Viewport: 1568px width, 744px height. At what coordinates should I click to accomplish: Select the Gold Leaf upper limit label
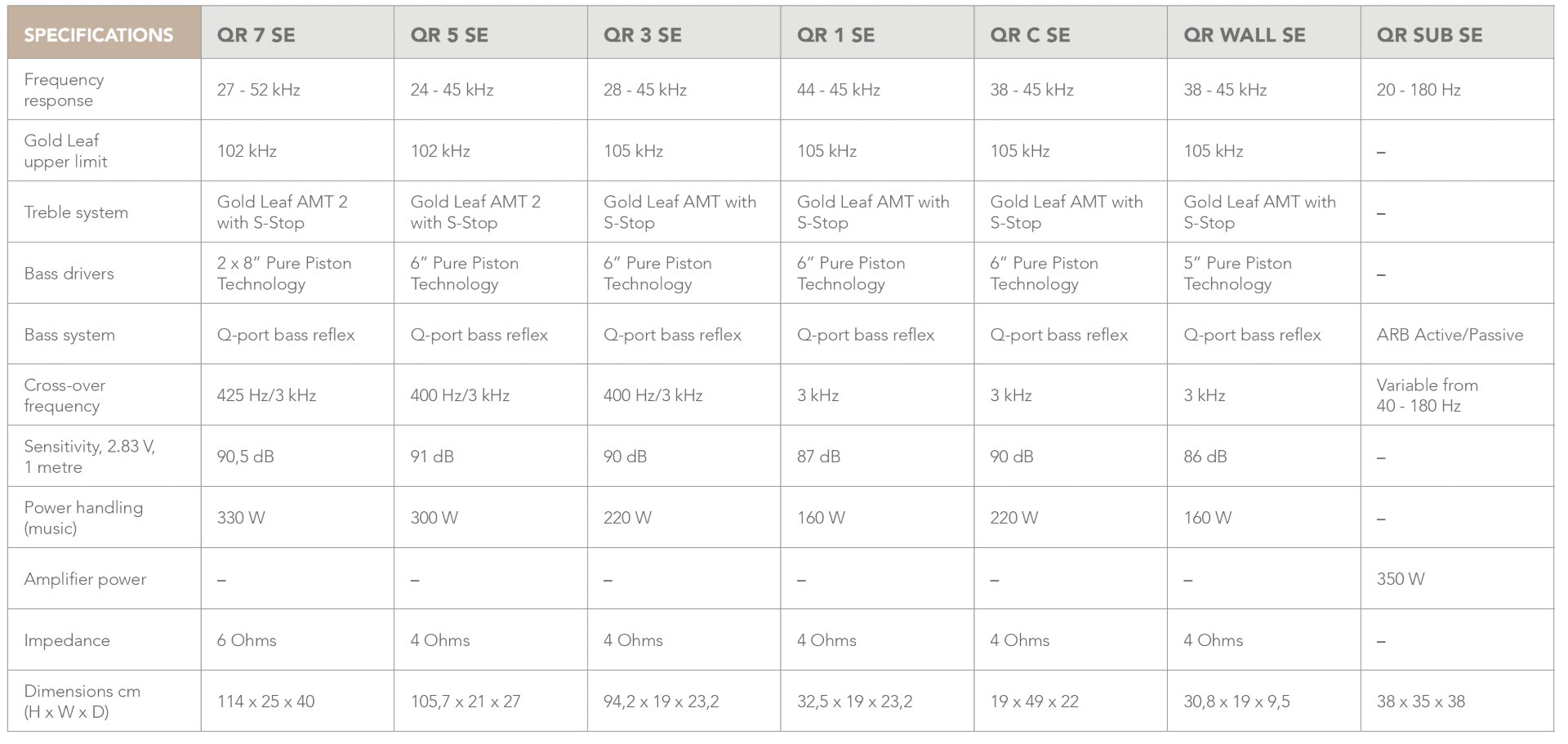tap(65, 151)
